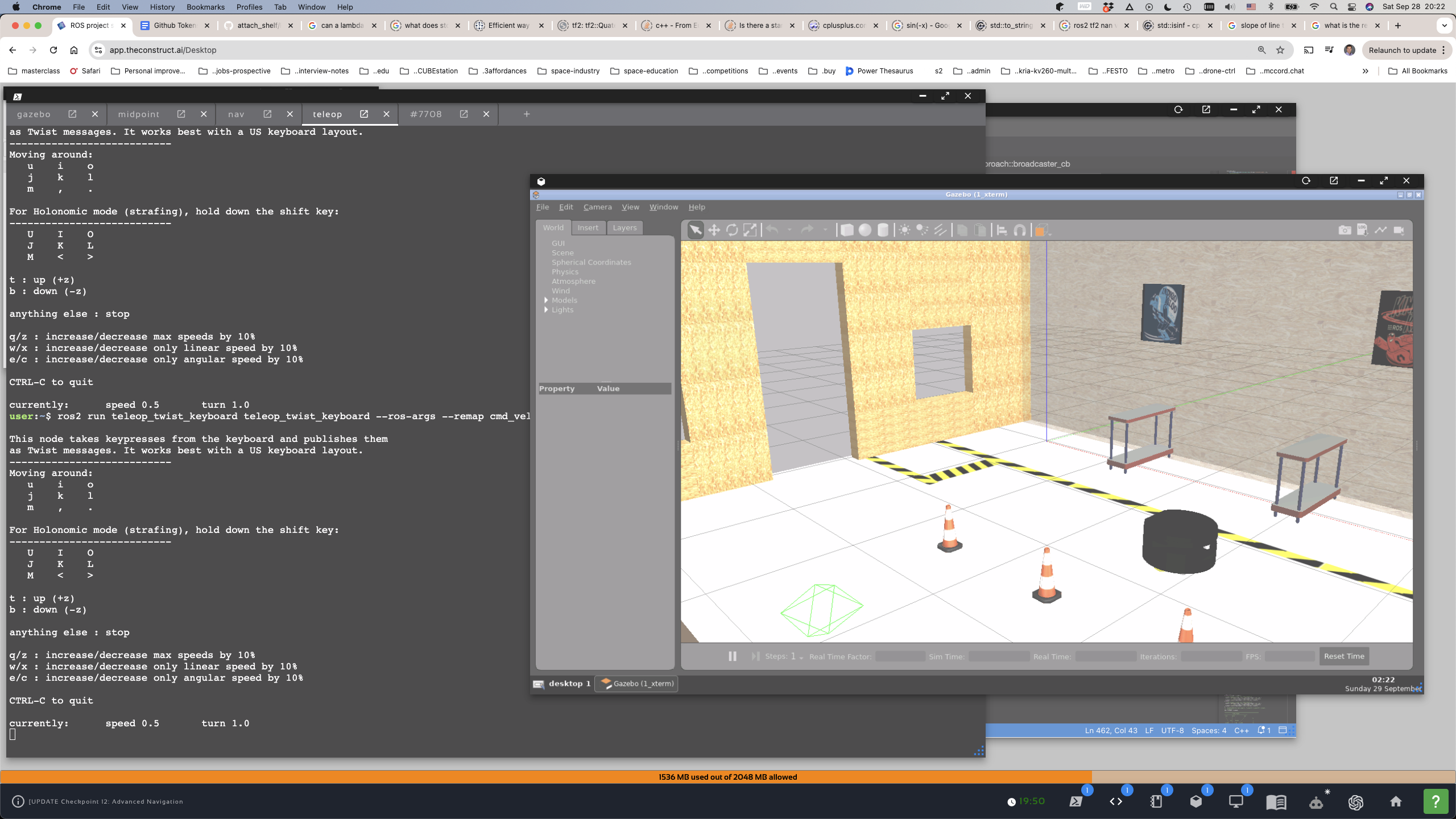Expand the bookmarks overflow chevron in Chrome
This screenshot has height=819, width=1456.
(1366, 71)
